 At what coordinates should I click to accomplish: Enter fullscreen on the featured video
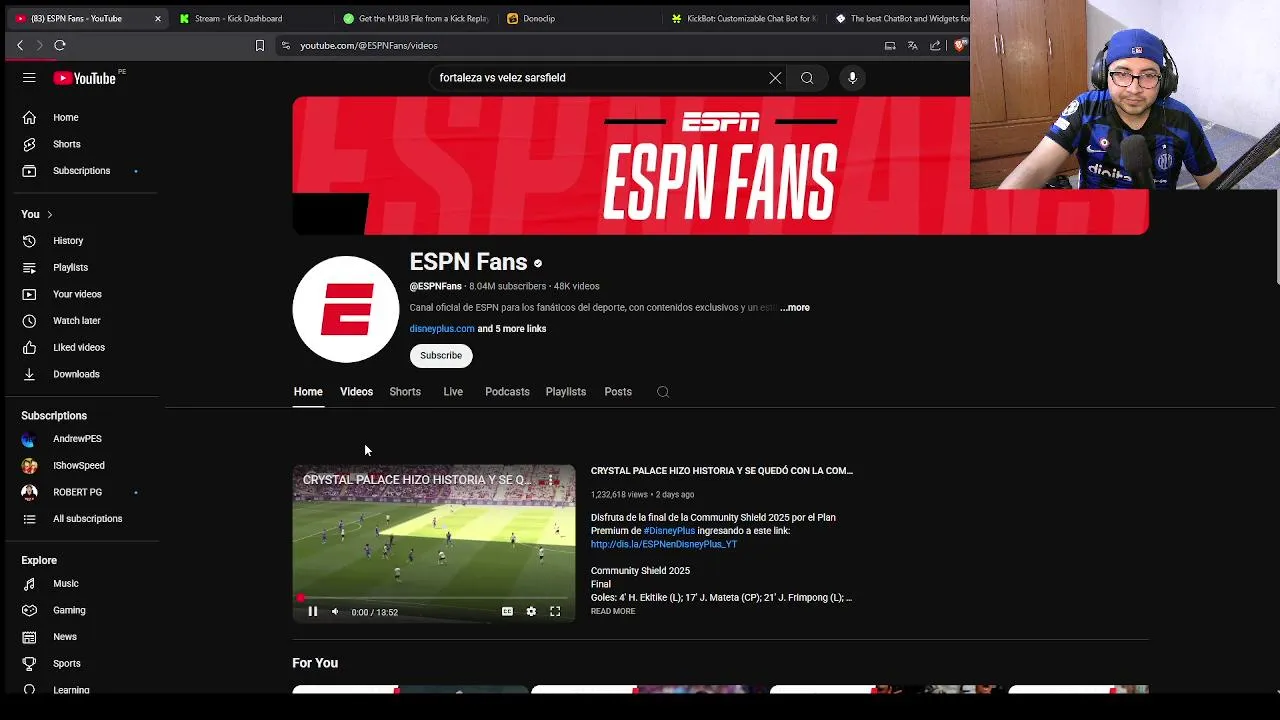point(555,612)
